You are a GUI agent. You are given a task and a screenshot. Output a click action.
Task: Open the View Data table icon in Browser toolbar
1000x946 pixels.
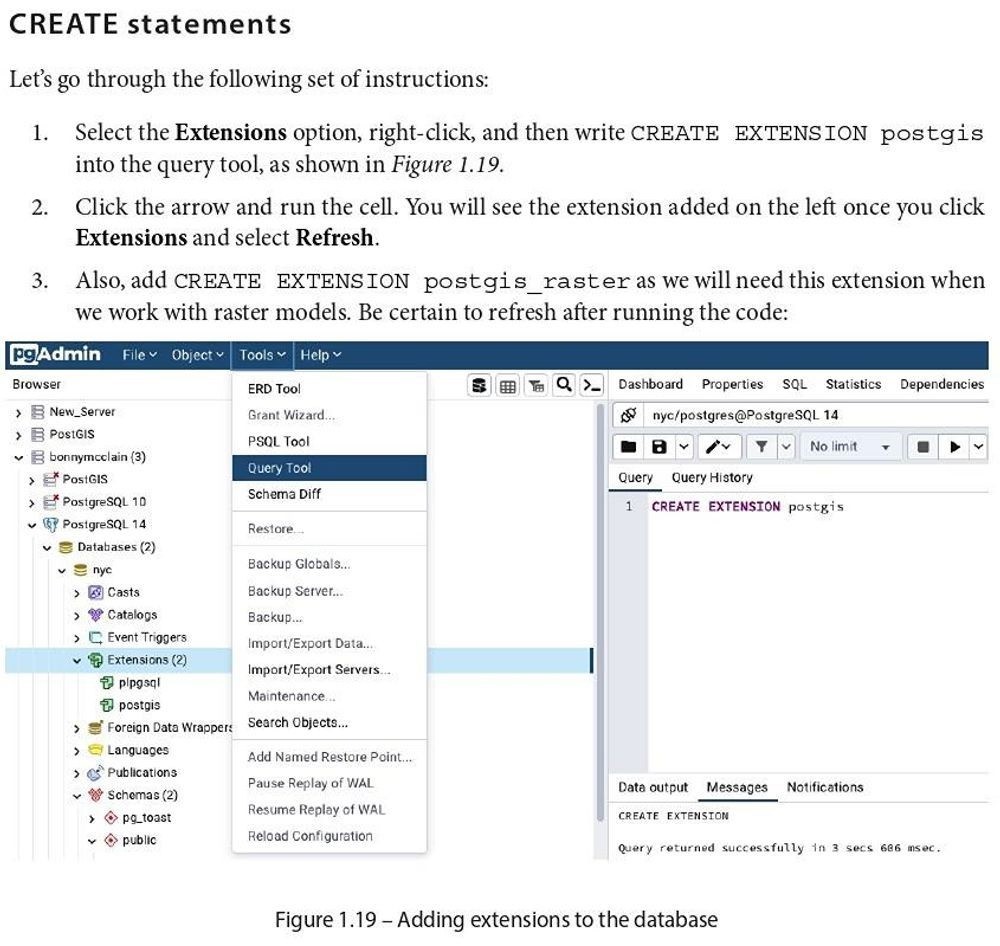(508, 385)
